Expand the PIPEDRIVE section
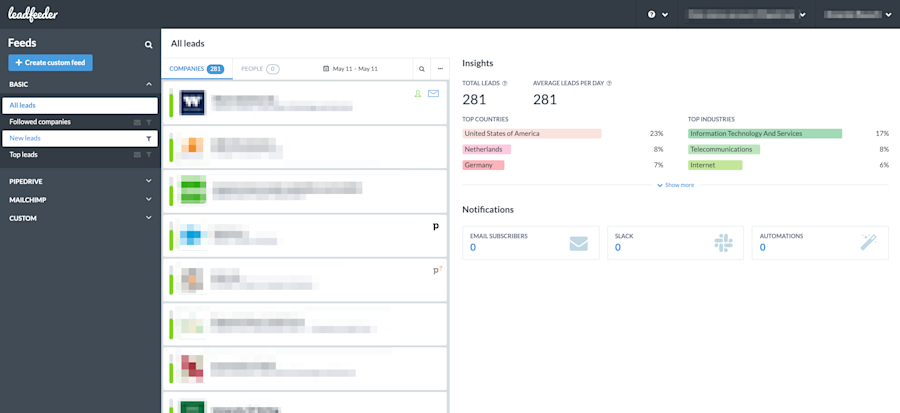The height and width of the screenshot is (413, 900). [80, 181]
